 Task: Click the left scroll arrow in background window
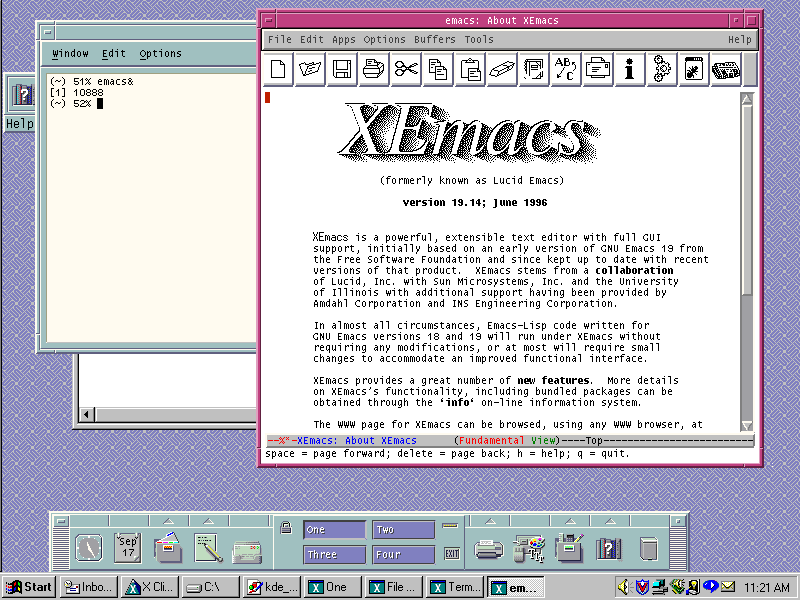tap(86, 414)
